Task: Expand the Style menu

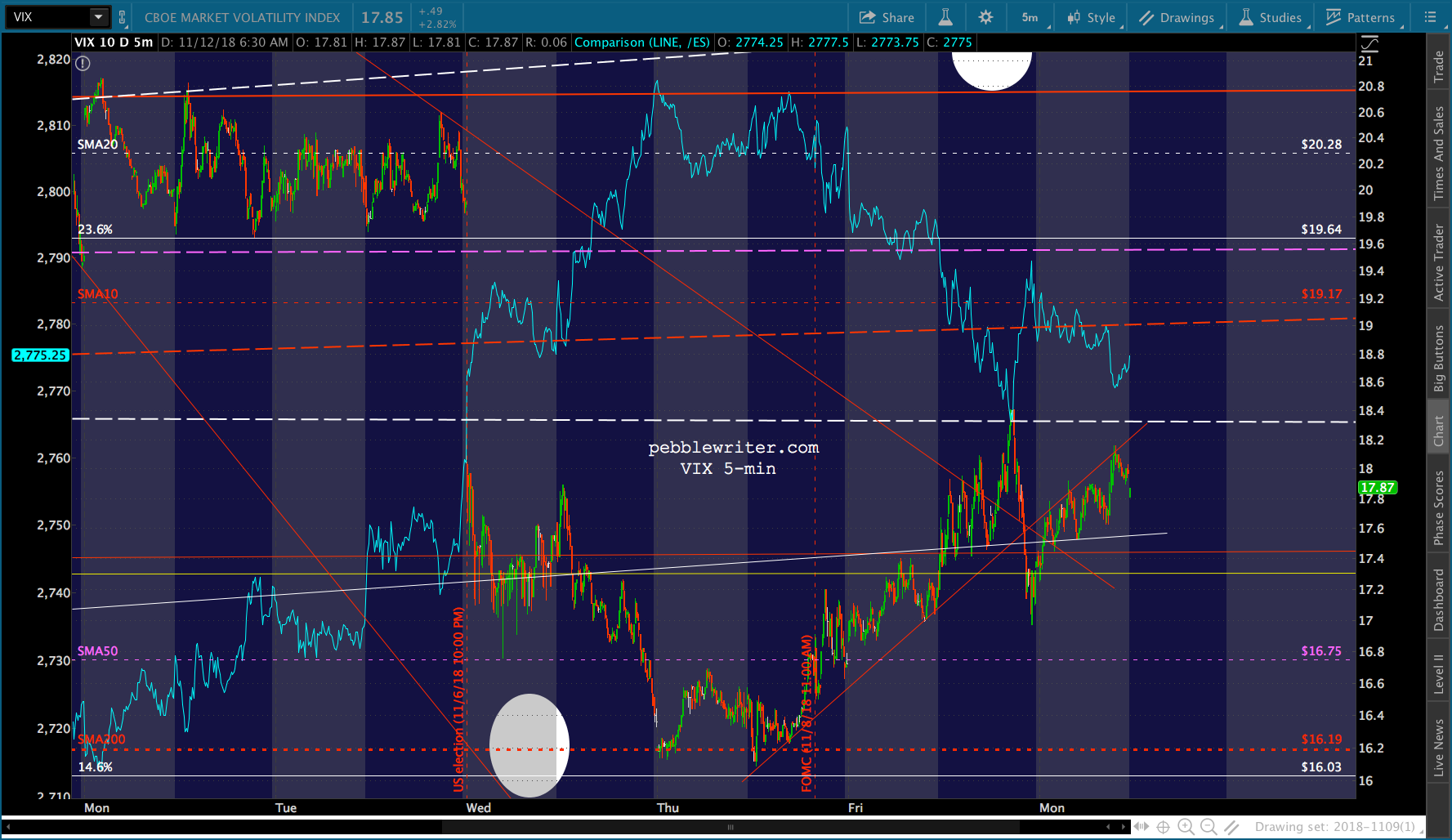Action: [1091, 17]
